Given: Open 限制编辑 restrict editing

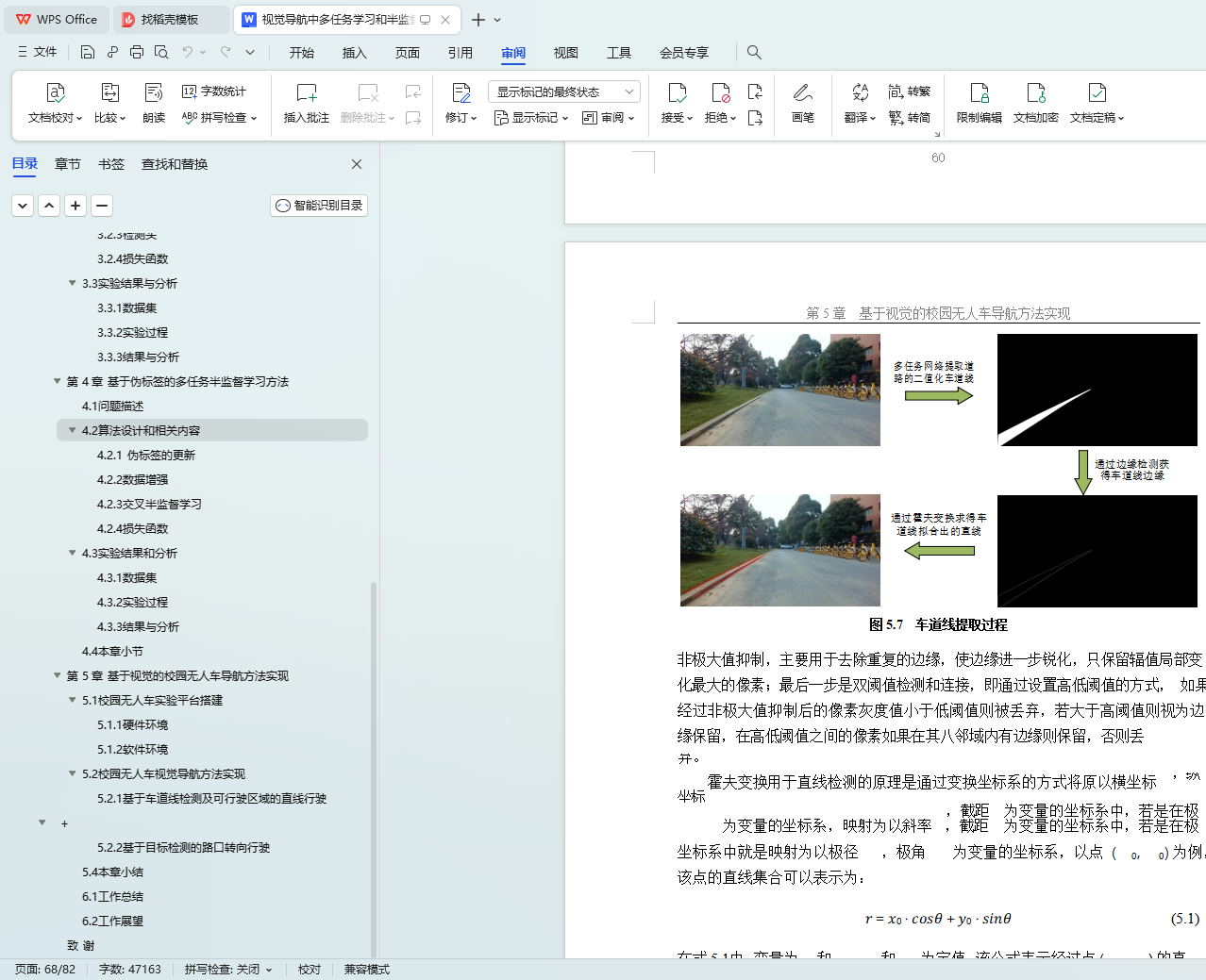Looking at the screenshot, I should [x=979, y=104].
